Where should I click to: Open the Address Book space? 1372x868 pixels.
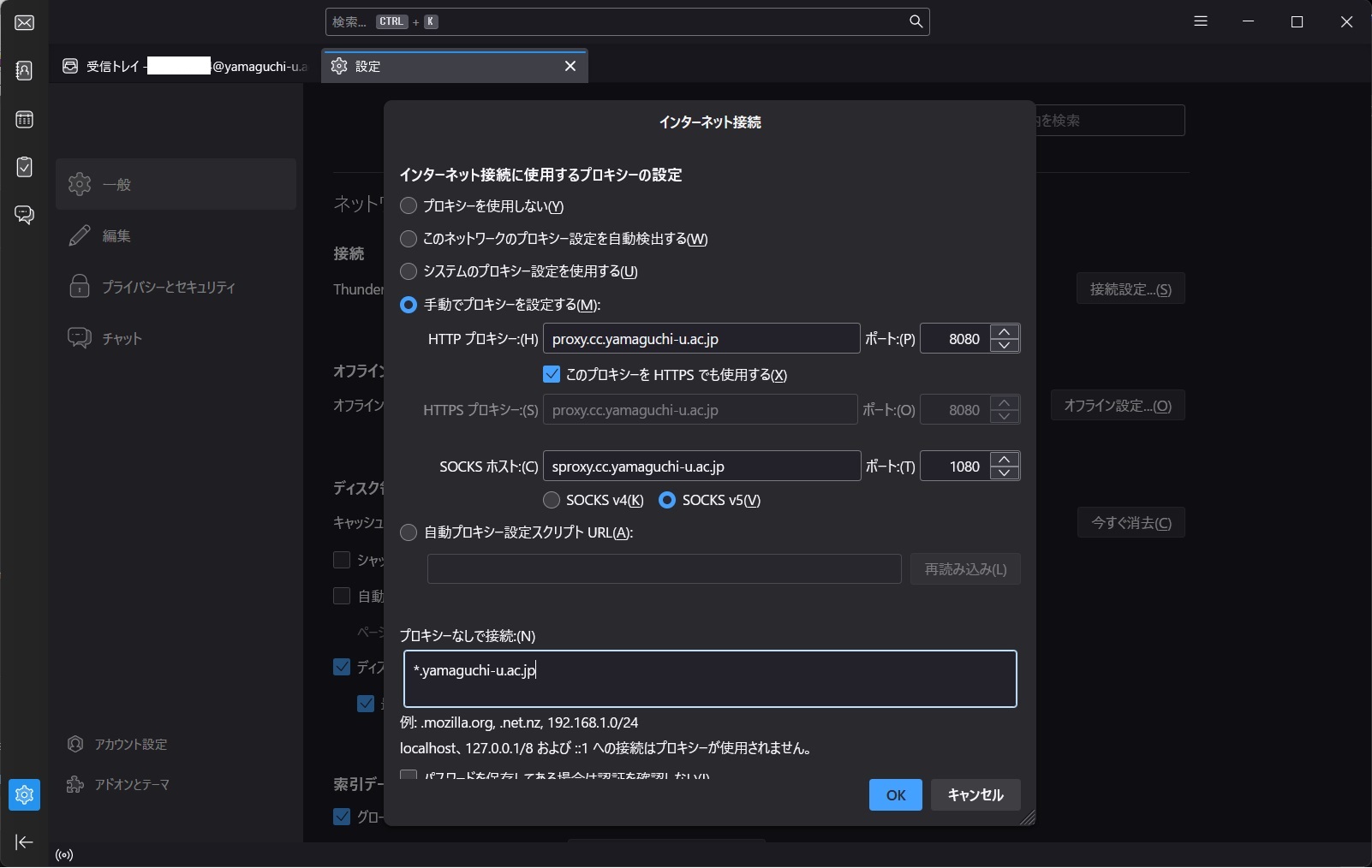pos(24,70)
